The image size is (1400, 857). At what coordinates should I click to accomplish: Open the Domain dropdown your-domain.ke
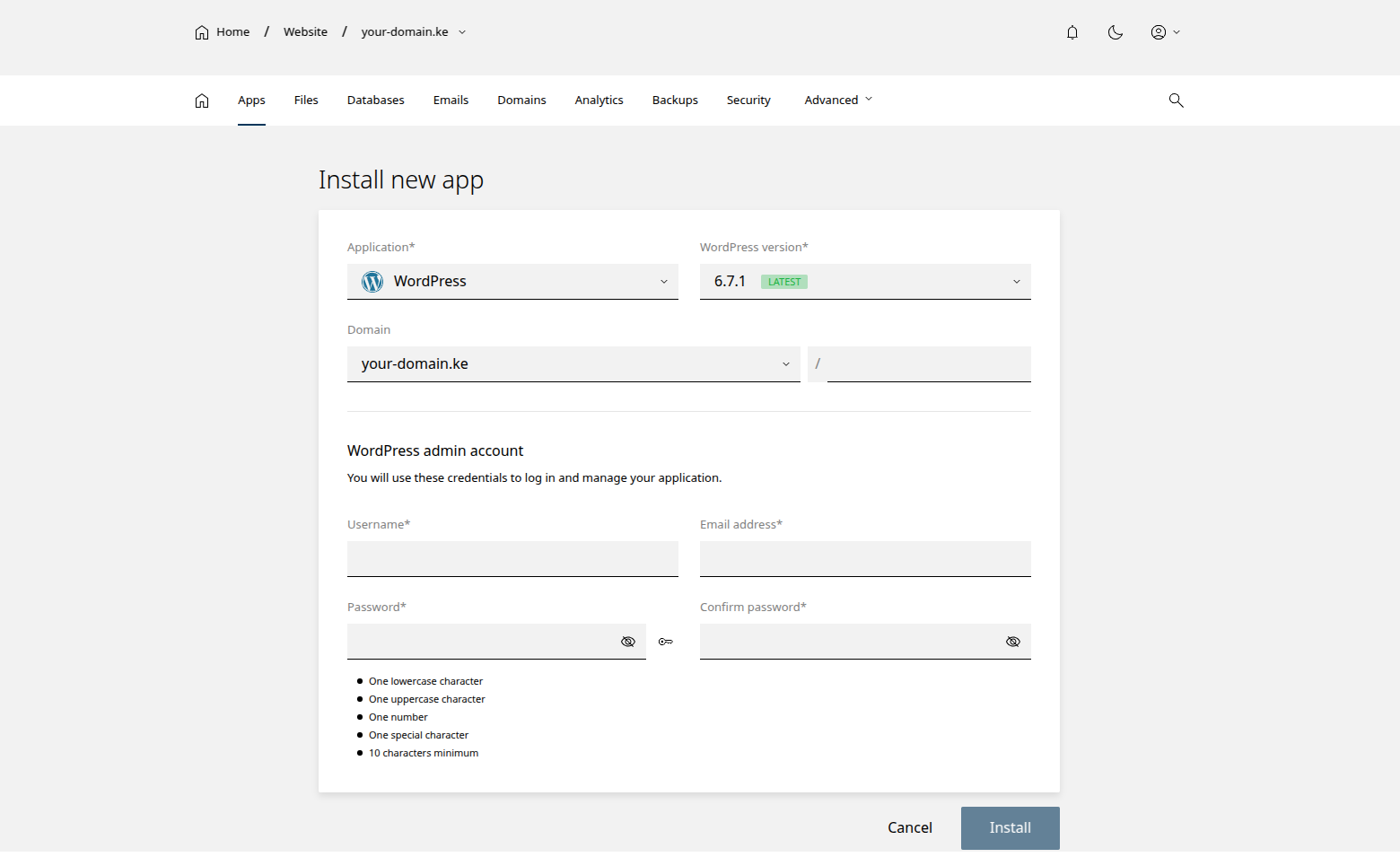573,364
